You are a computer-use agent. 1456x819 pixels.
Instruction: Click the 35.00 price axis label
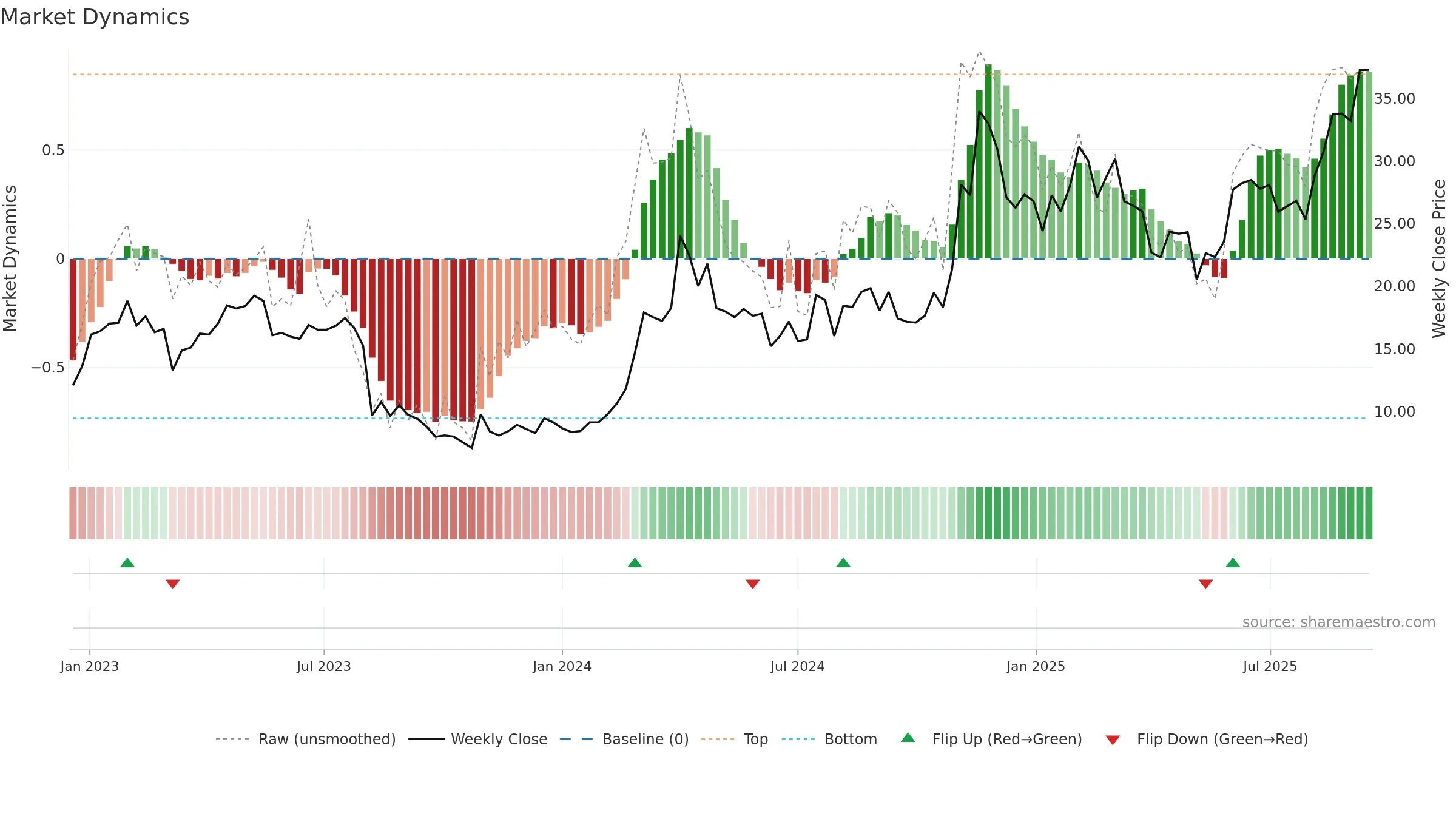[1395, 98]
